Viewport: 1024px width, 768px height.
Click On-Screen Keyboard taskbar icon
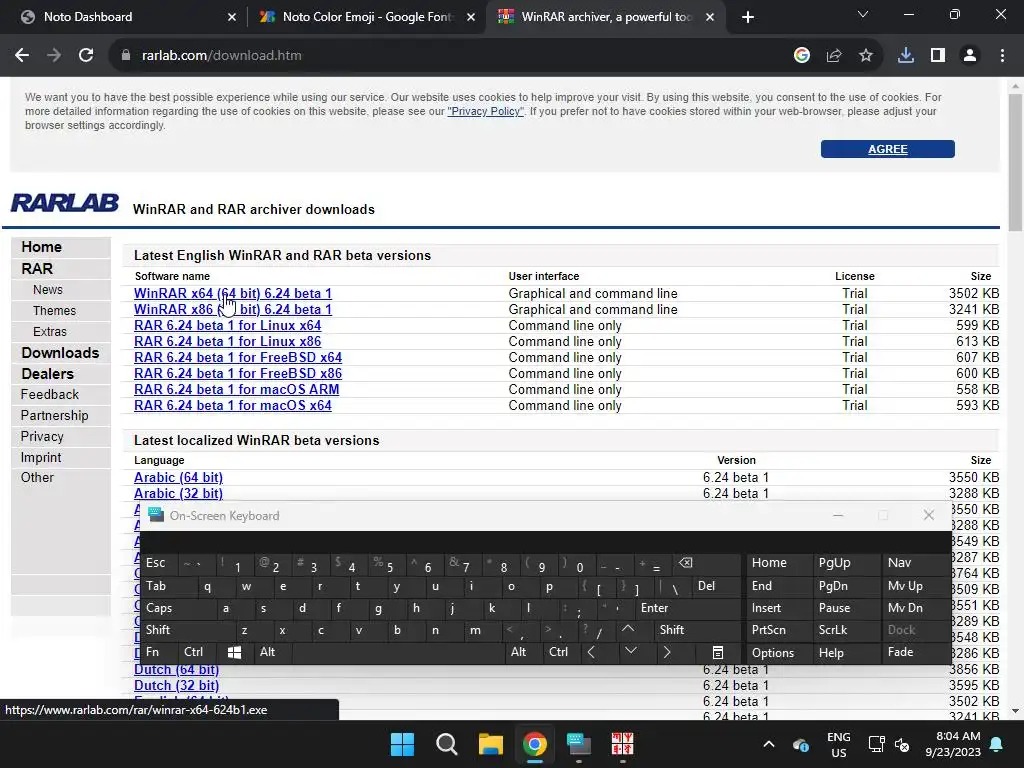(579, 744)
